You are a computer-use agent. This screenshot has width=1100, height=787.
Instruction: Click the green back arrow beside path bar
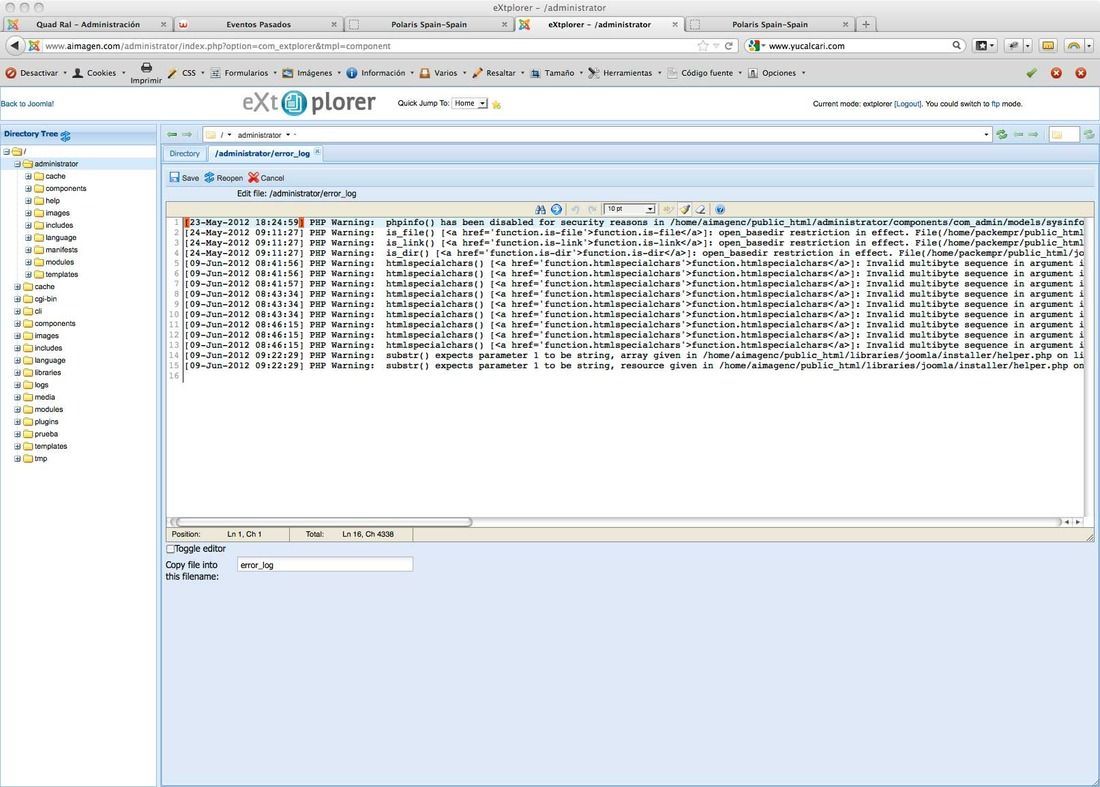click(172, 134)
